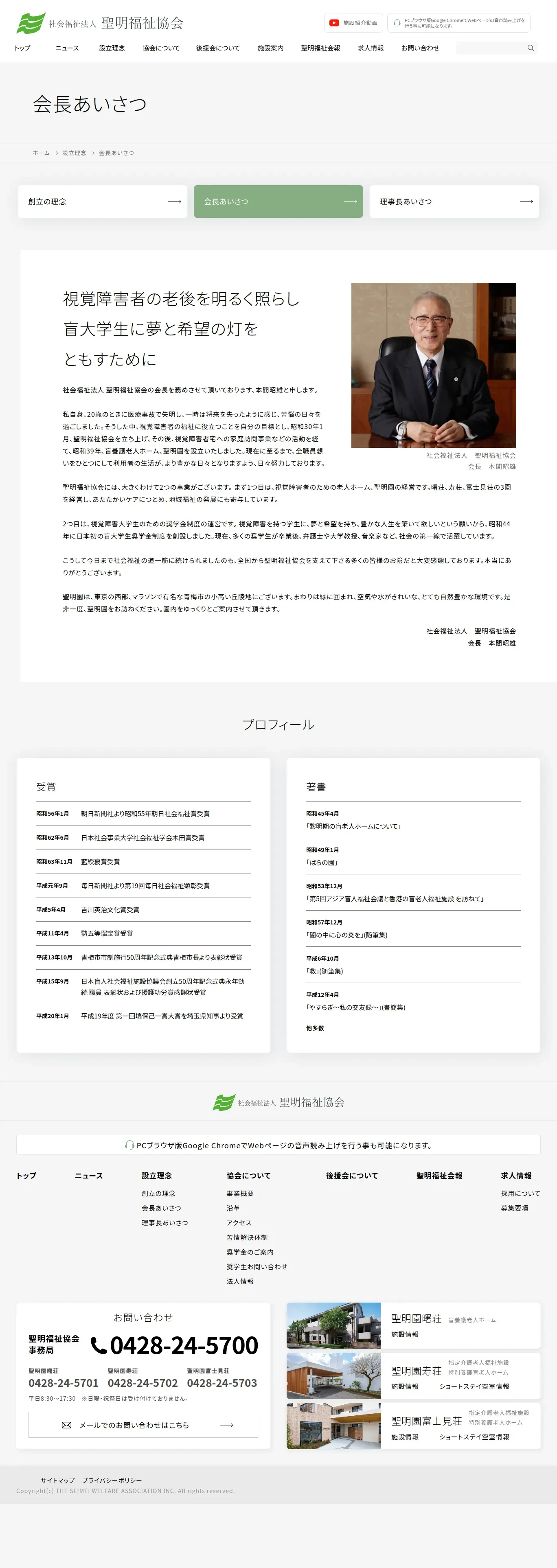The width and height of the screenshot is (557, 1568).
Task: Click footer 募集要項 link
Action: (514, 1208)
